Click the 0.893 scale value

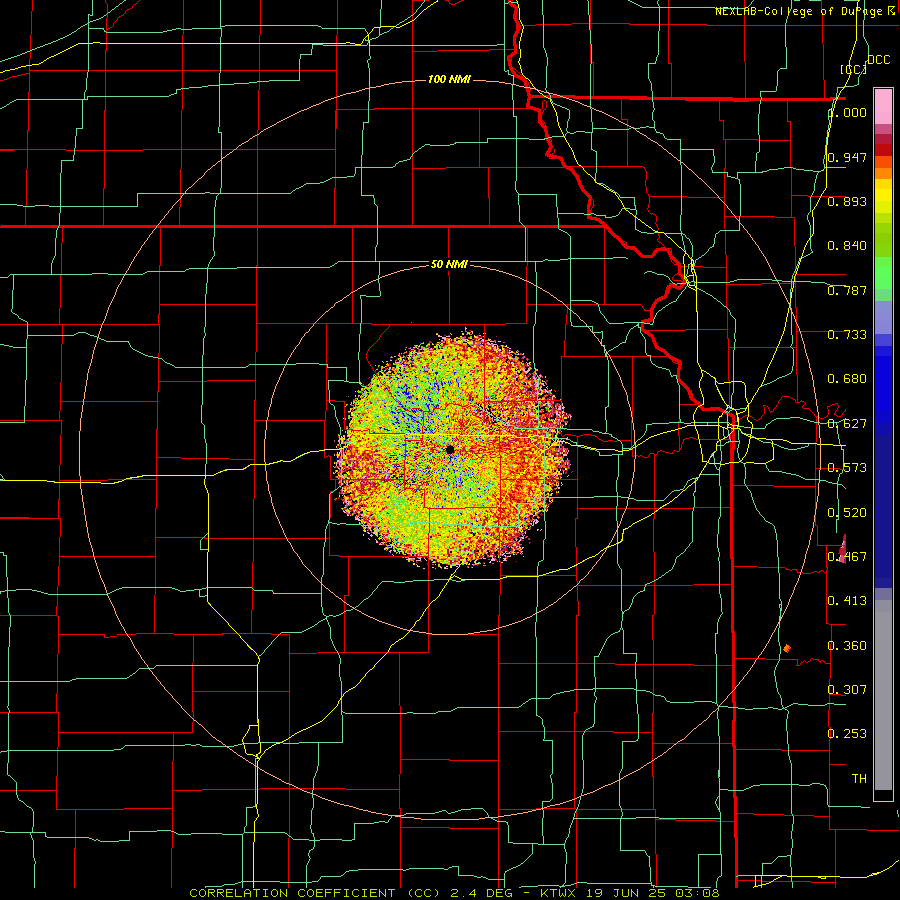point(847,201)
